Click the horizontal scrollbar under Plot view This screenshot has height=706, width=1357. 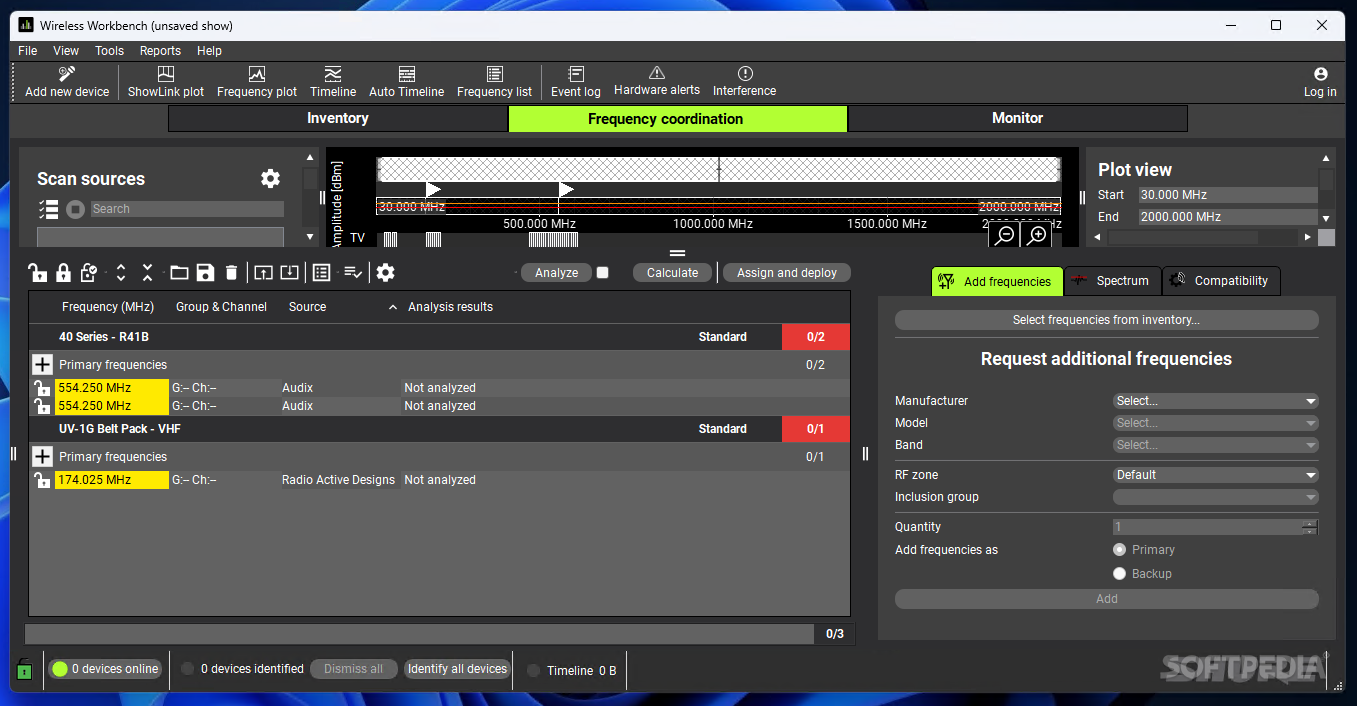pos(1204,237)
